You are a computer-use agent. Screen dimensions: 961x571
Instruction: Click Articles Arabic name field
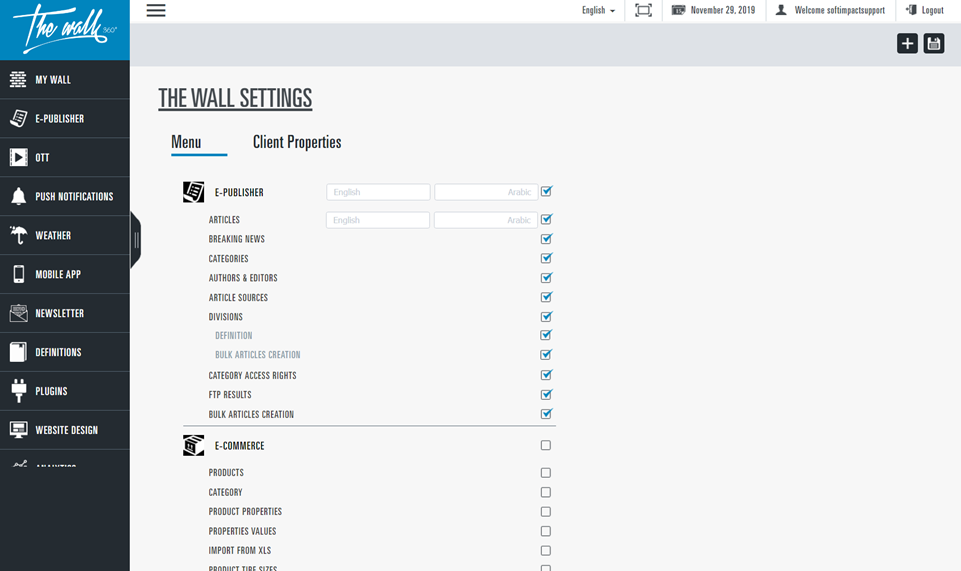pyautogui.click(x=485, y=220)
